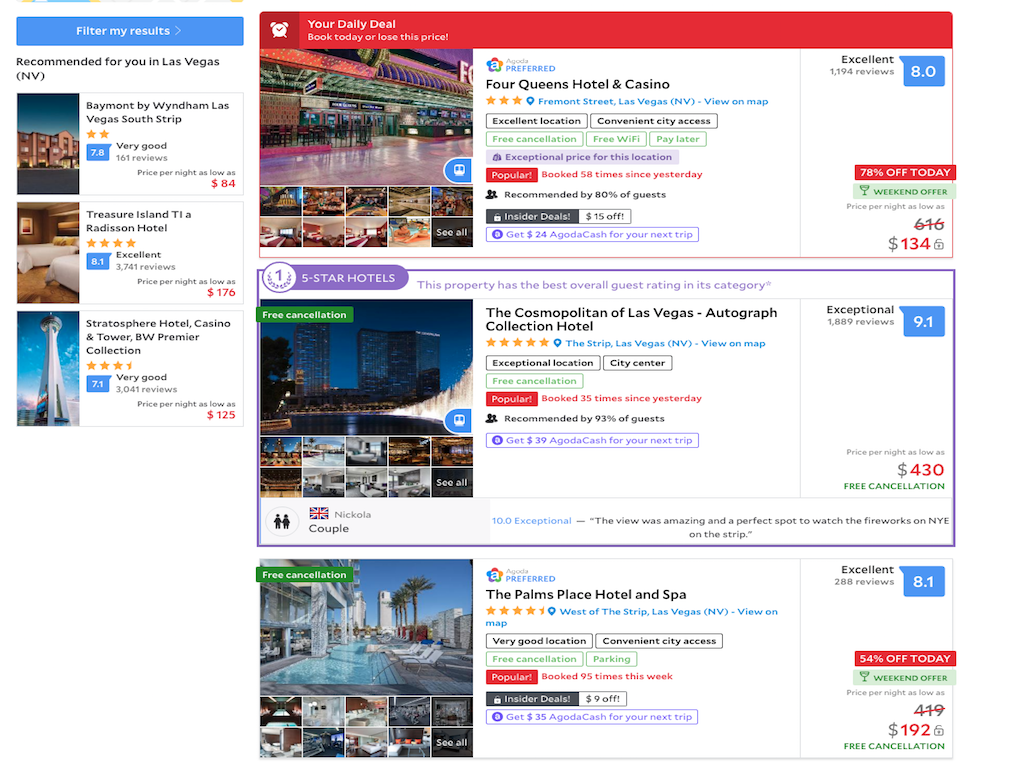Click the Cosmopolitan map pin icon
The width and height of the screenshot is (1024, 768).
click(x=557, y=343)
